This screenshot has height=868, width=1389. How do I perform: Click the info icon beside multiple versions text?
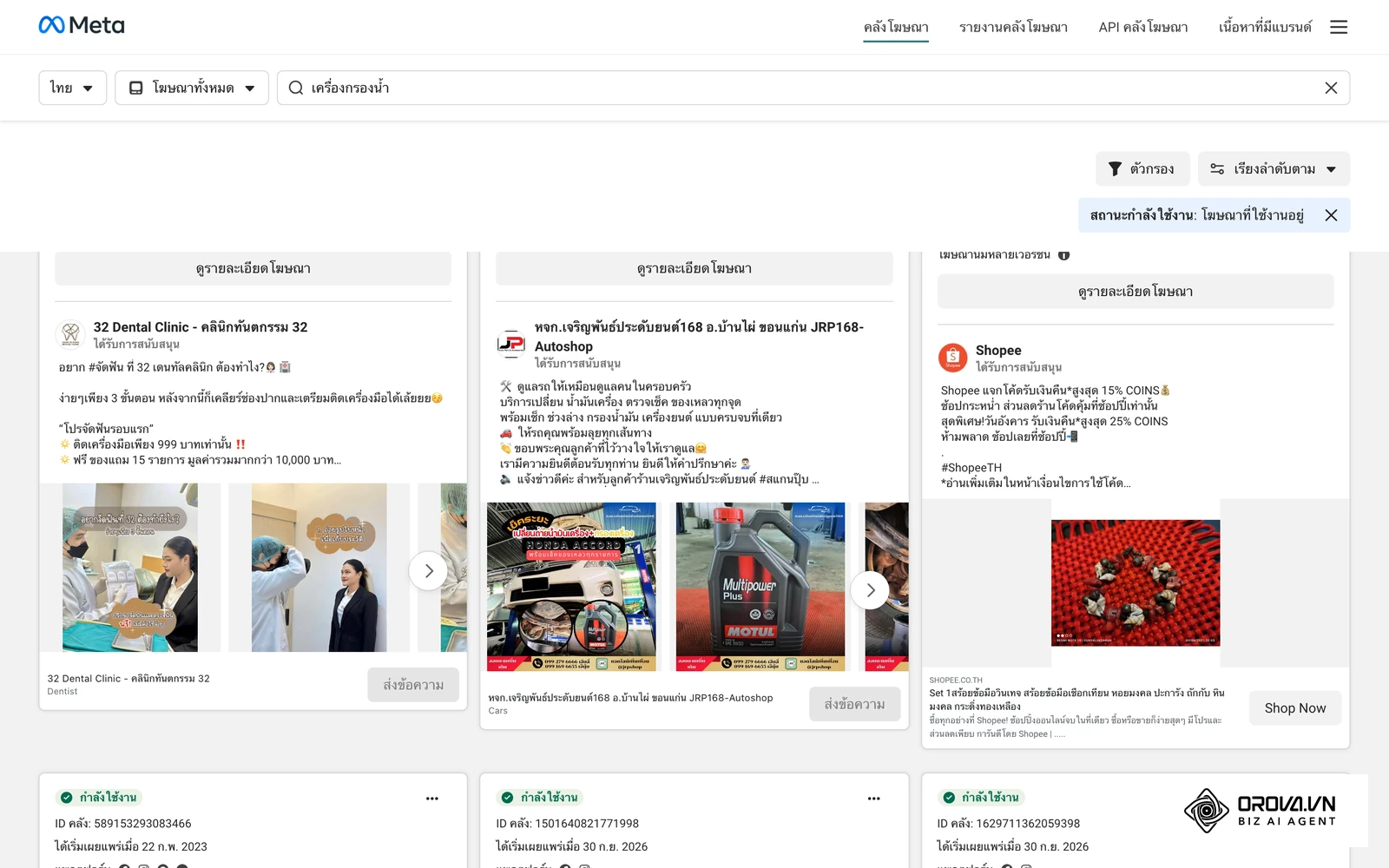(x=1064, y=255)
